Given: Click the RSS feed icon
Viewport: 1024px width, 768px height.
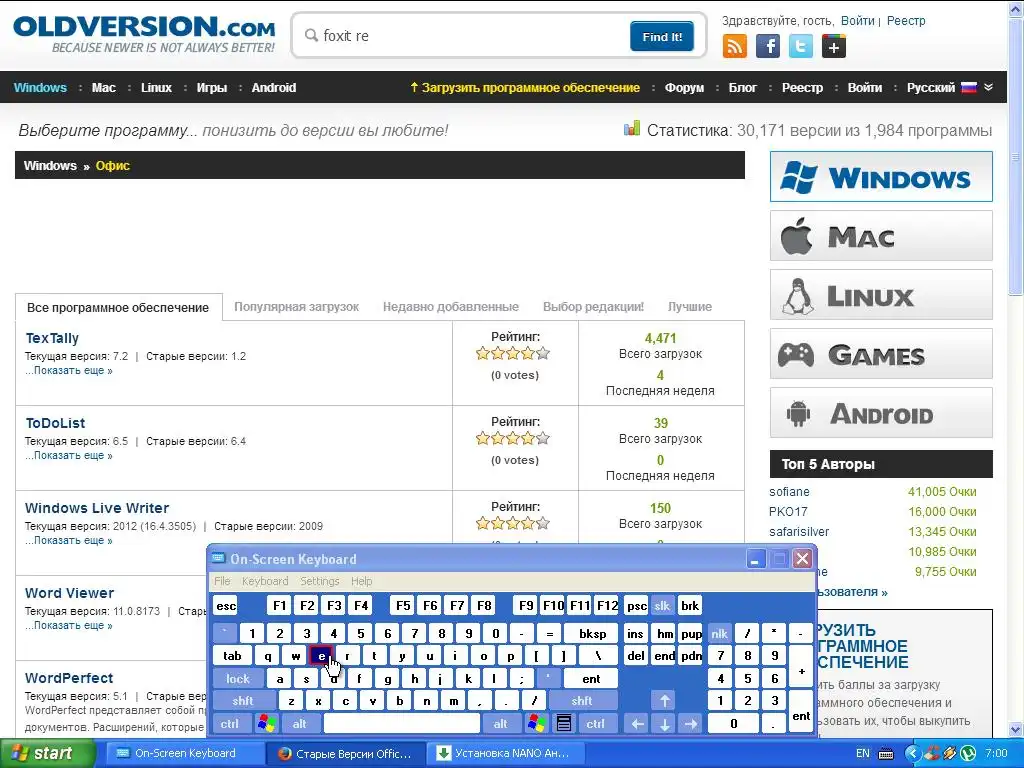Looking at the screenshot, I should coord(735,46).
